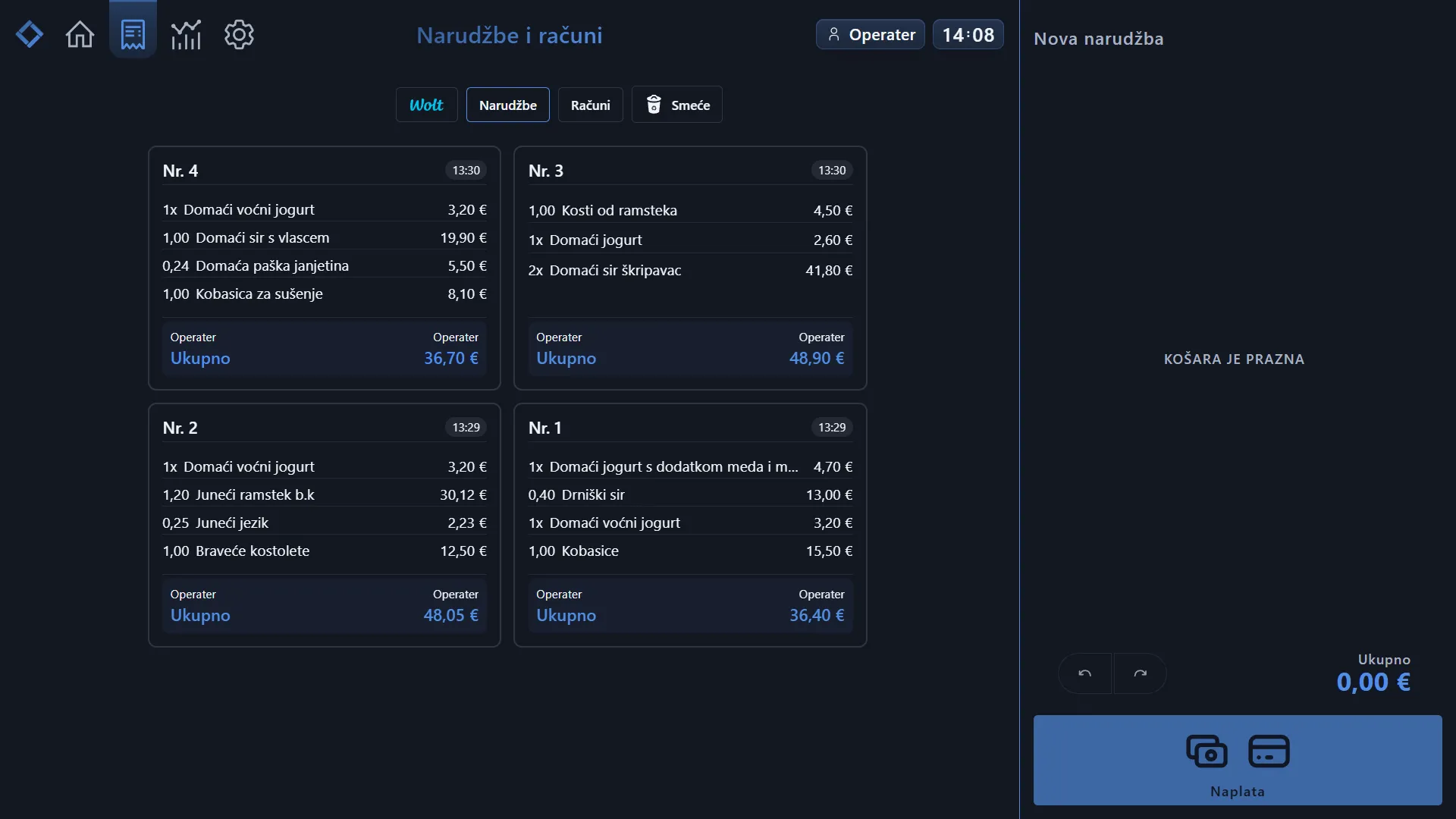Select Domaći jogurt s dodatkom meda row

(690, 466)
